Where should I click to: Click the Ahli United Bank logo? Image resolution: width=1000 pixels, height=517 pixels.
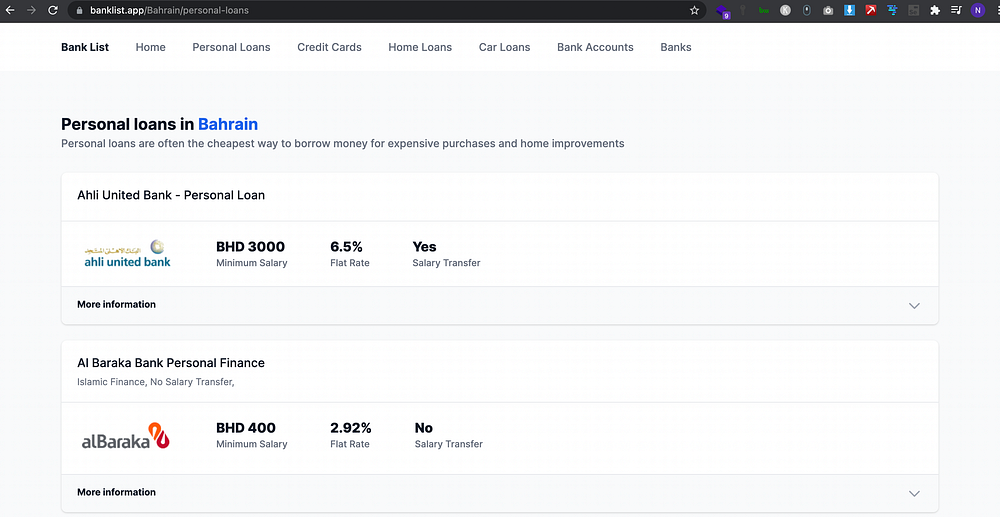click(127, 254)
